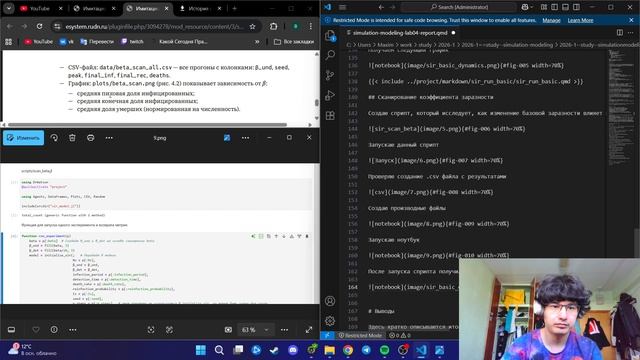Close the YouTube browser tab
Screen dimensions: 640x360
pyautogui.click(x=60, y=8)
